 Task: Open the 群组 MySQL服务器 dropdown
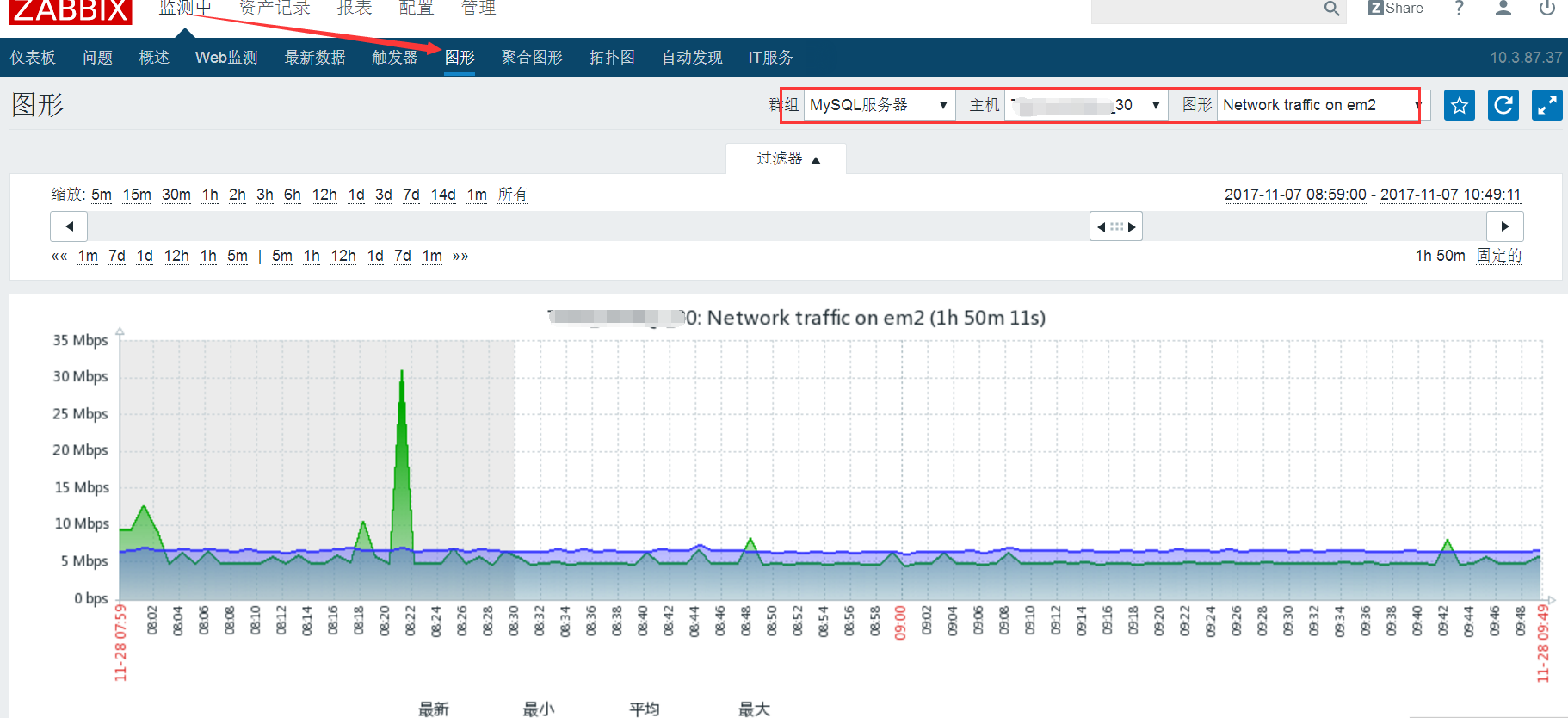tap(880, 105)
